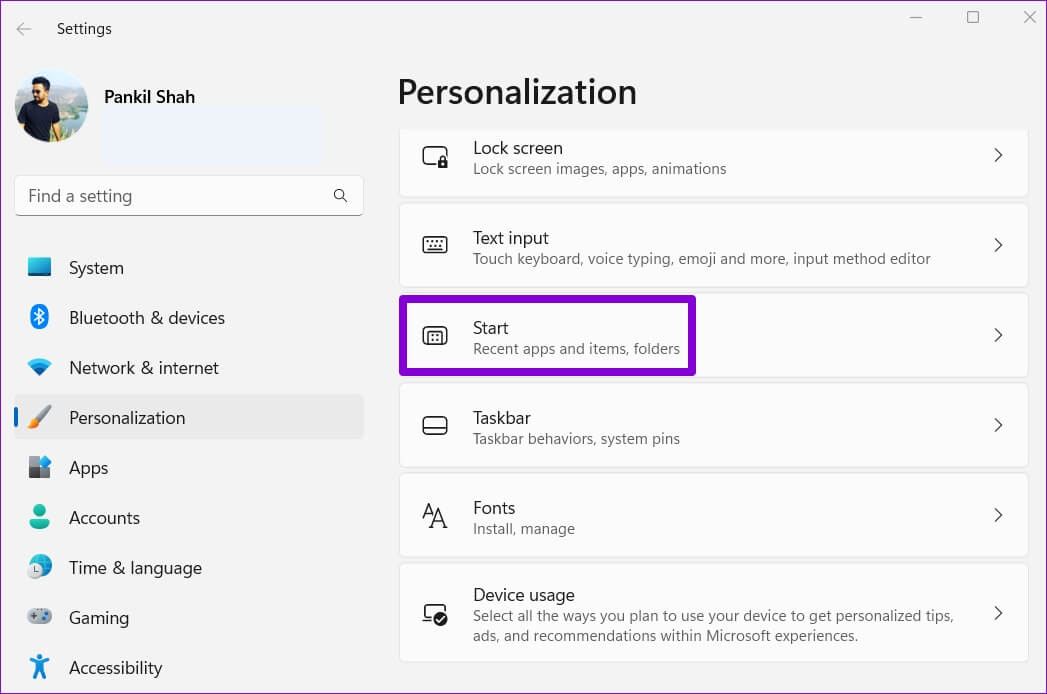
Task: Click the Gaming controller icon
Action: tap(39, 616)
